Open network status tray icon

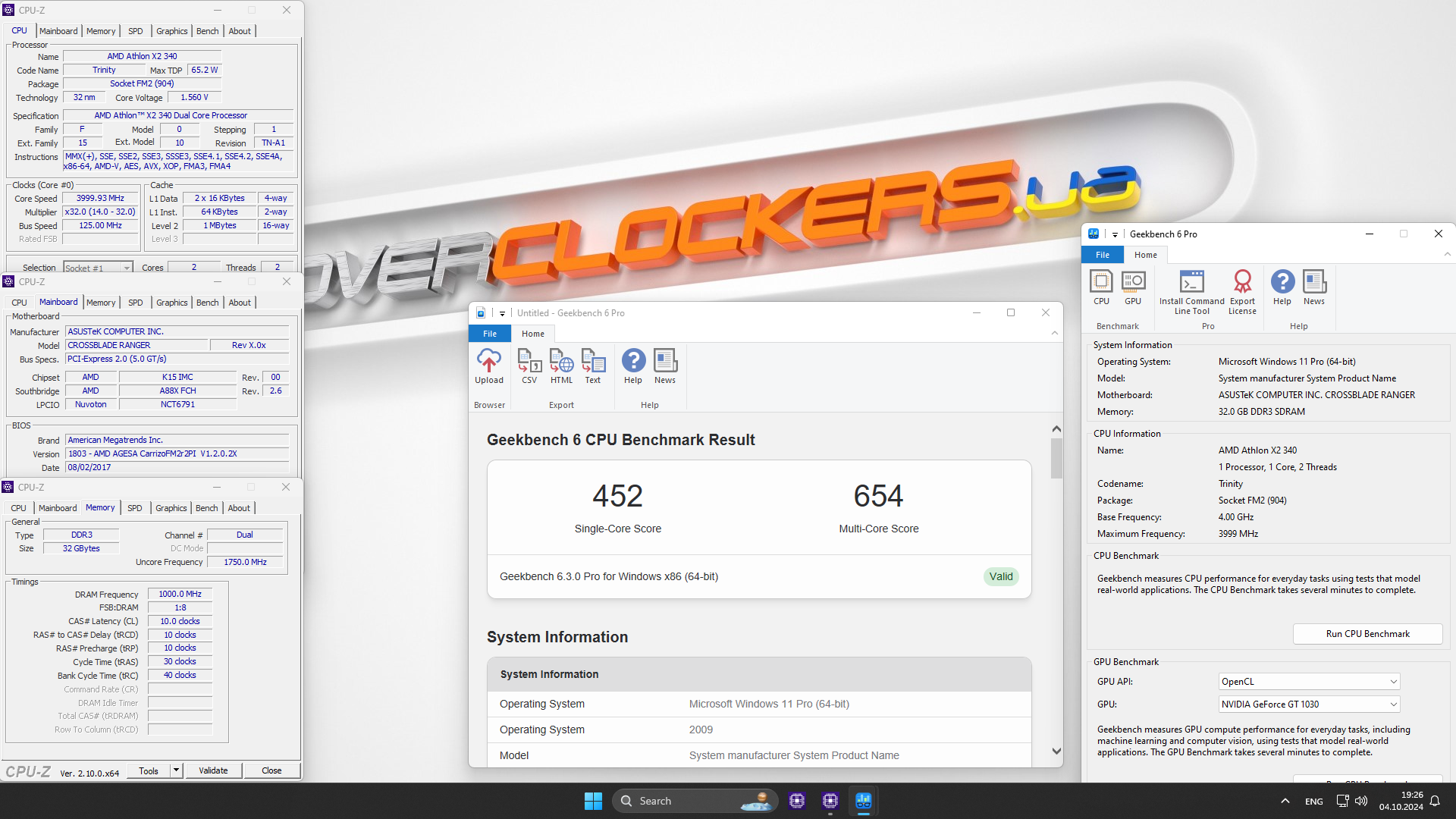pyautogui.click(x=1342, y=801)
